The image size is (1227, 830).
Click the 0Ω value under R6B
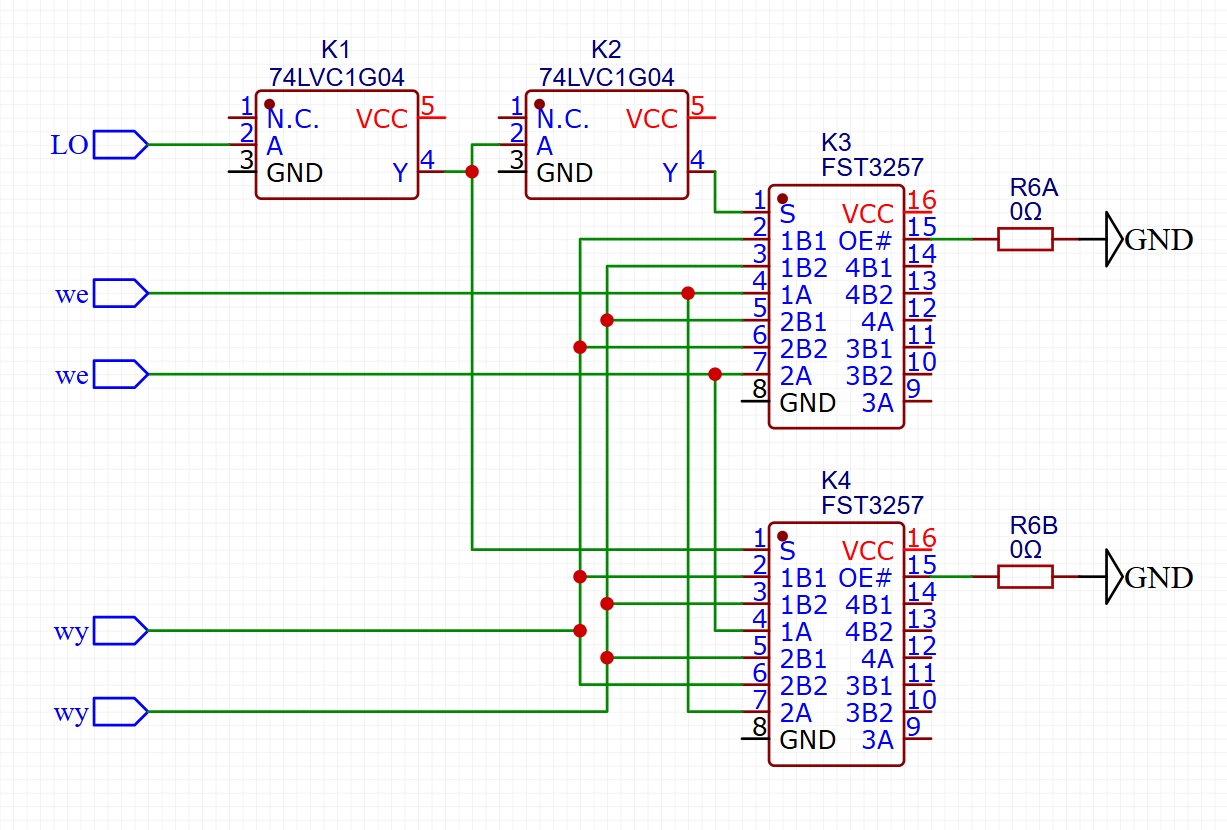pyautogui.click(x=1026, y=549)
